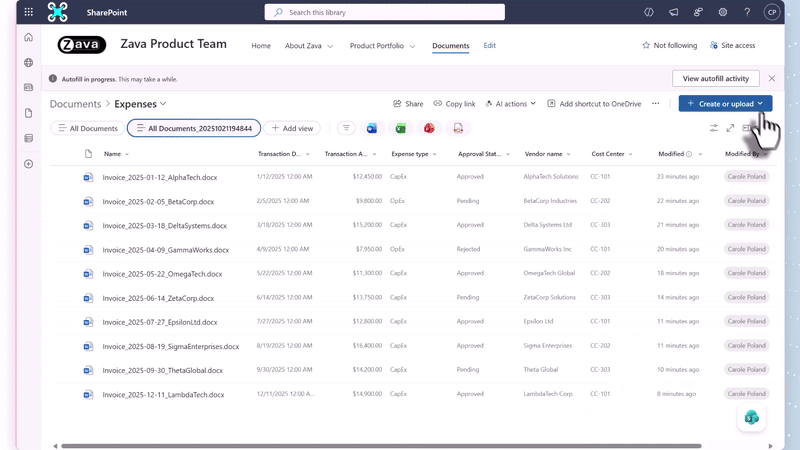
Task: Click the file type column header icon
Action: pyautogui.click(x=88, y=154)
